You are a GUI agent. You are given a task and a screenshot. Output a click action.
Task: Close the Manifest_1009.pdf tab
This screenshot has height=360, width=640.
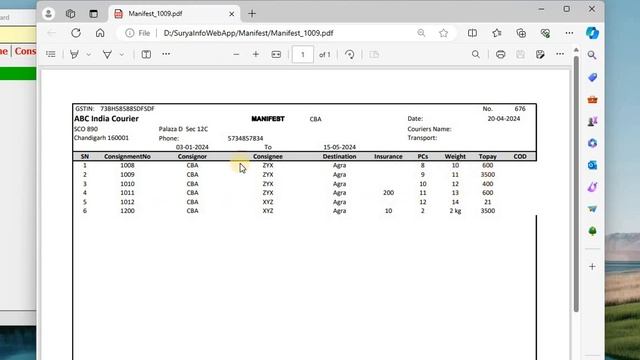click(x=231, y=14)
